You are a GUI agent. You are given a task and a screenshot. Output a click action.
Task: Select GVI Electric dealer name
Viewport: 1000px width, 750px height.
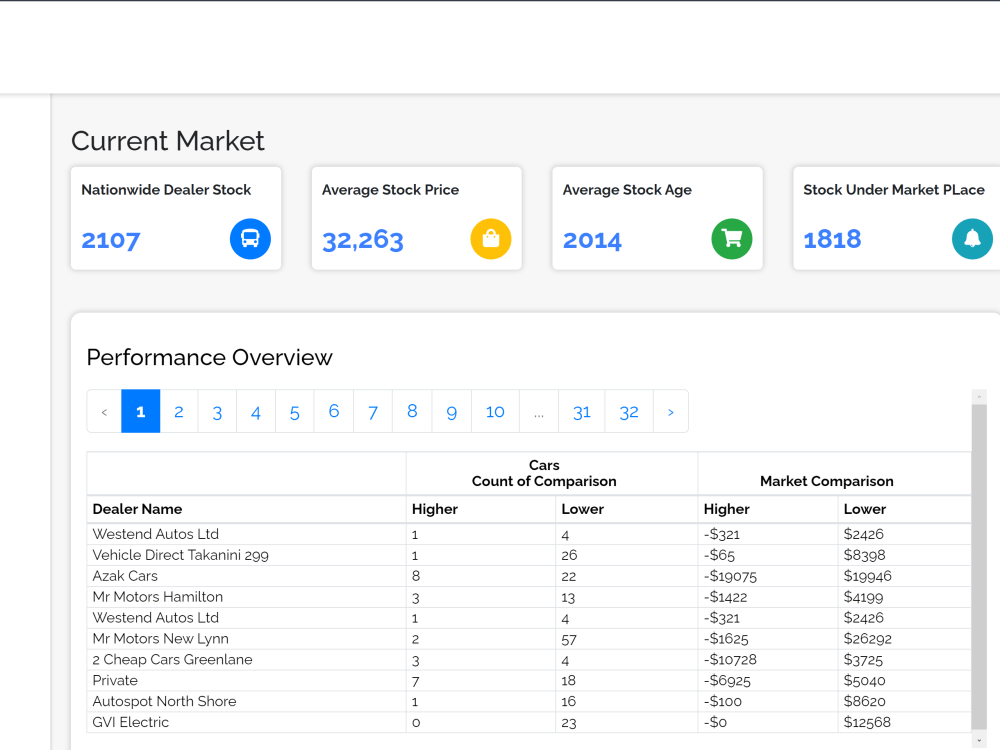[x=130, y=722]
